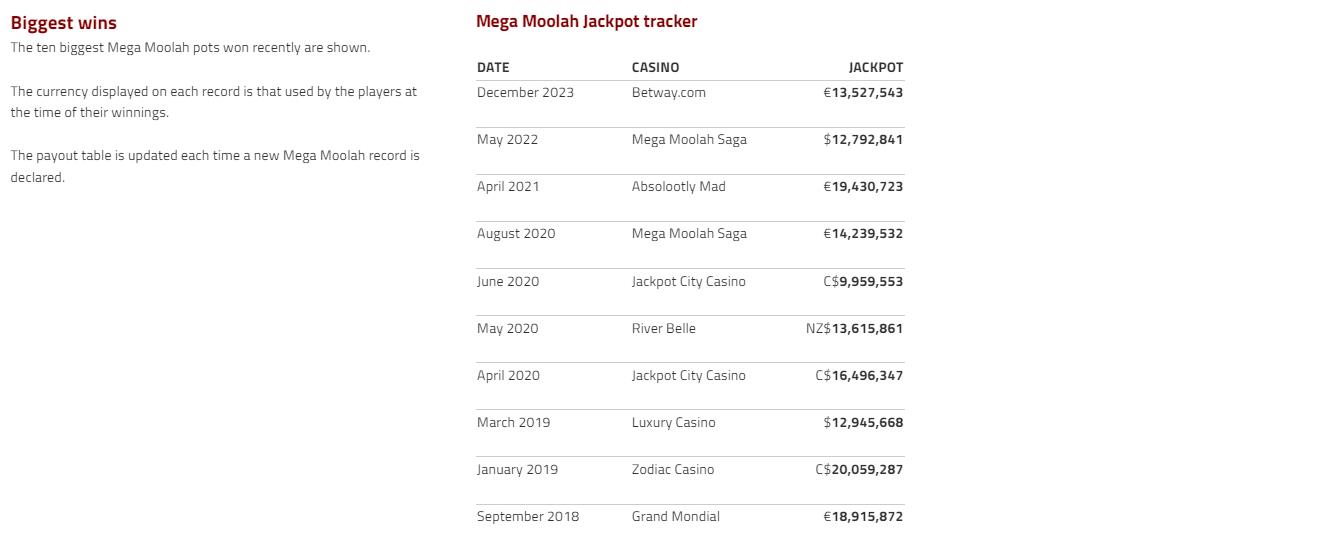Select the Luxury Casino entry
The width and height of the screenshot is (1319, 536).
(x=673, y=422)
